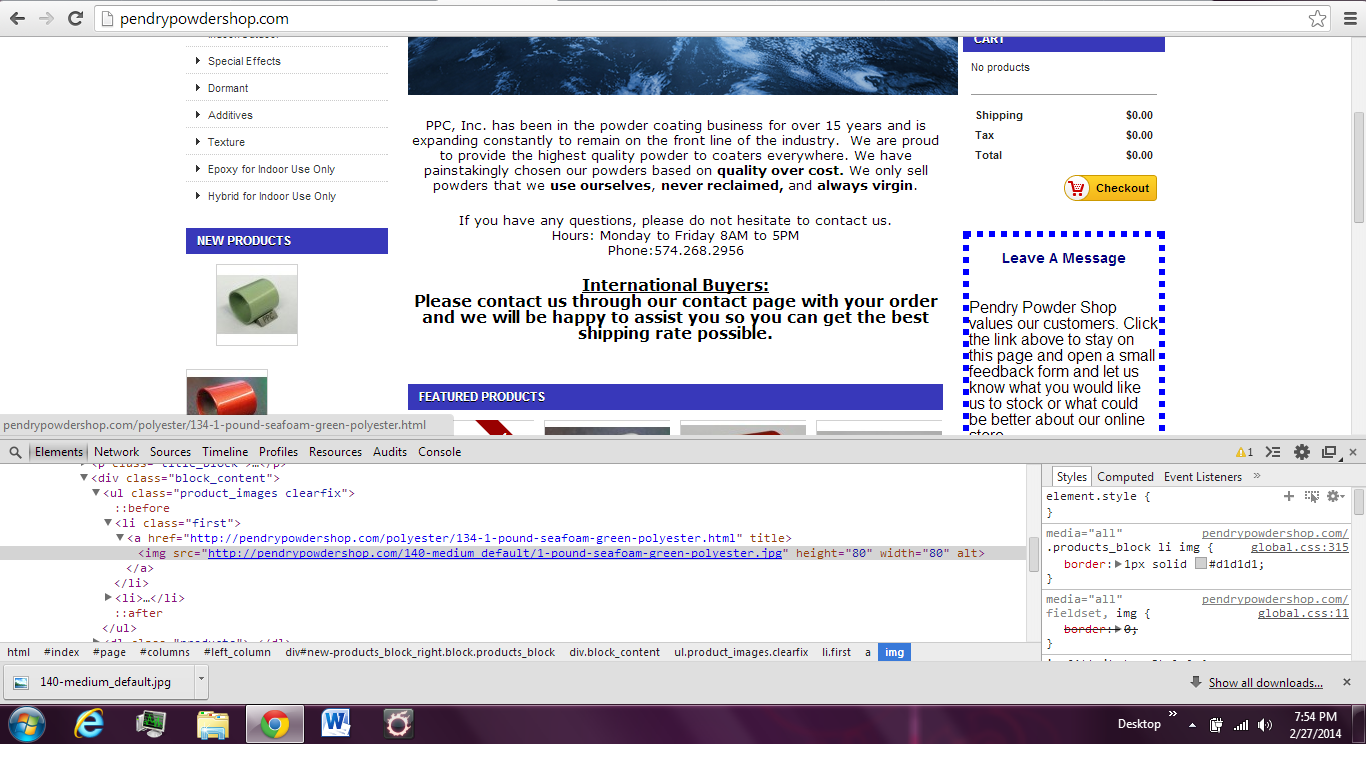Open the Special Effects category
Screen dimensions: 1366x768
tap(244, 61)
